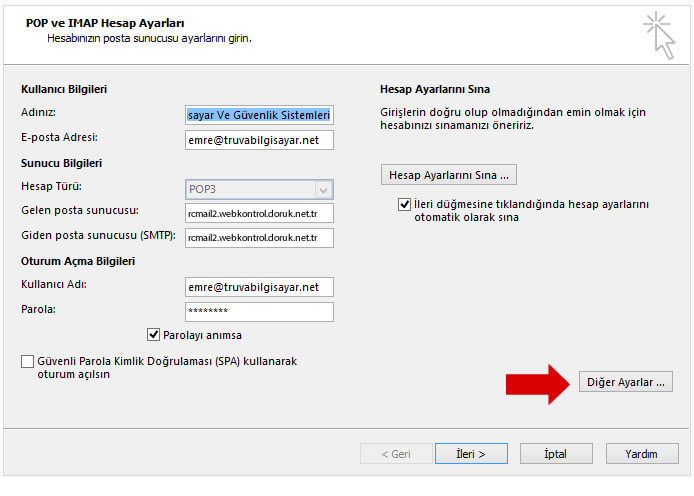The image size is (694, 496).
Task: Expand the Hesap Türü POP3 dropdown arrow
Action: 324,190
